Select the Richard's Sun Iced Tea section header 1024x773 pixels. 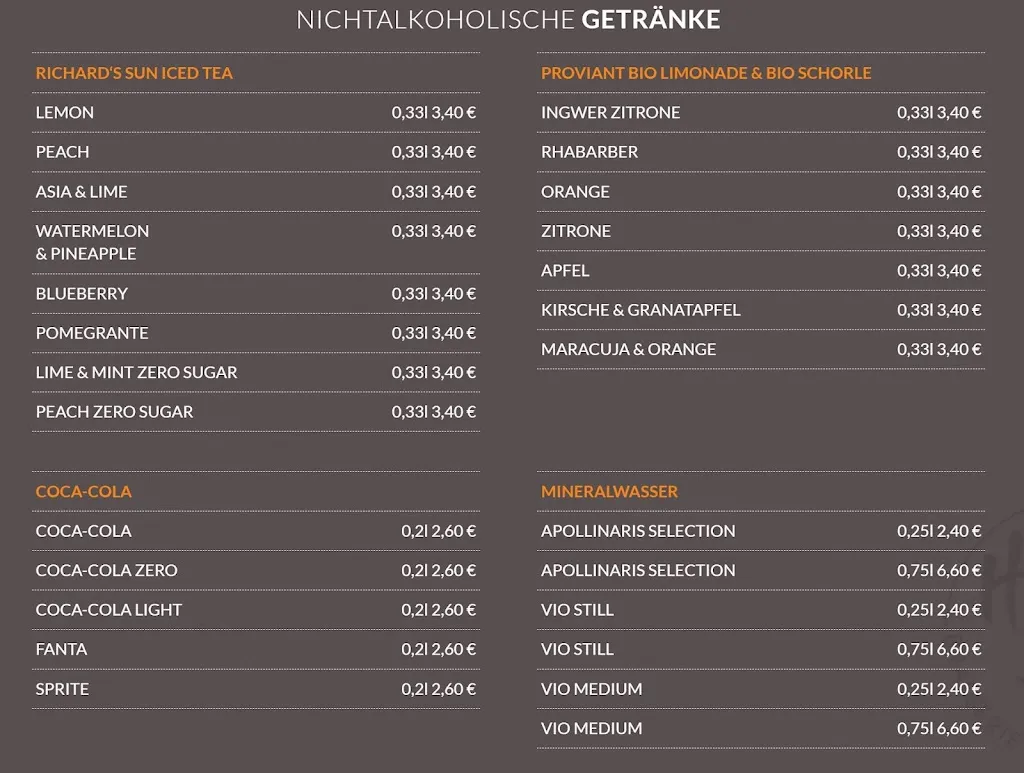[x=134, y=73]
